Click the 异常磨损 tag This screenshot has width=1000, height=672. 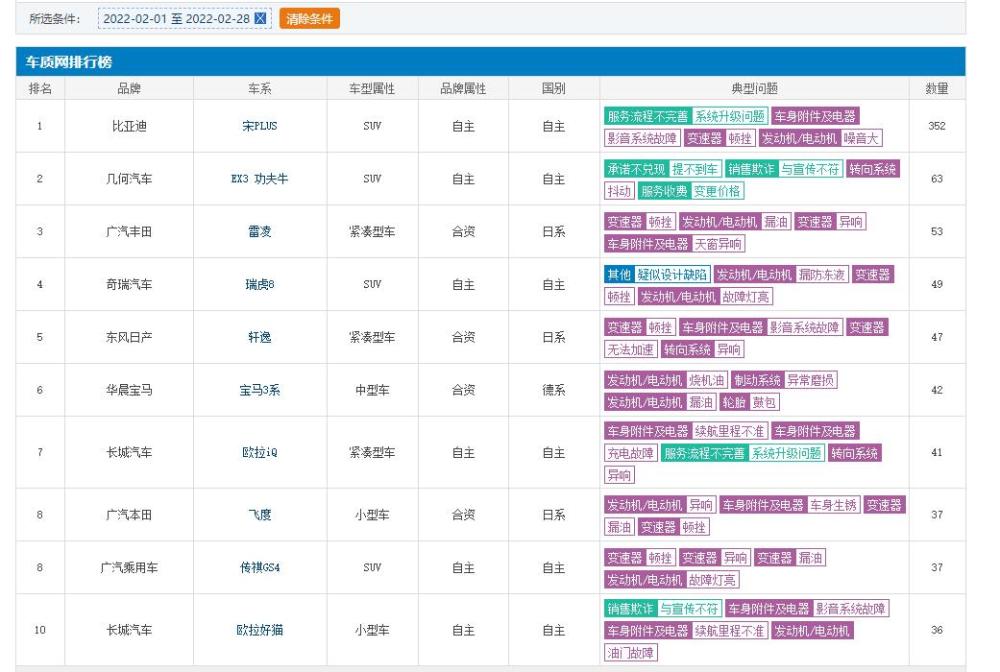[x=811, y=381]
